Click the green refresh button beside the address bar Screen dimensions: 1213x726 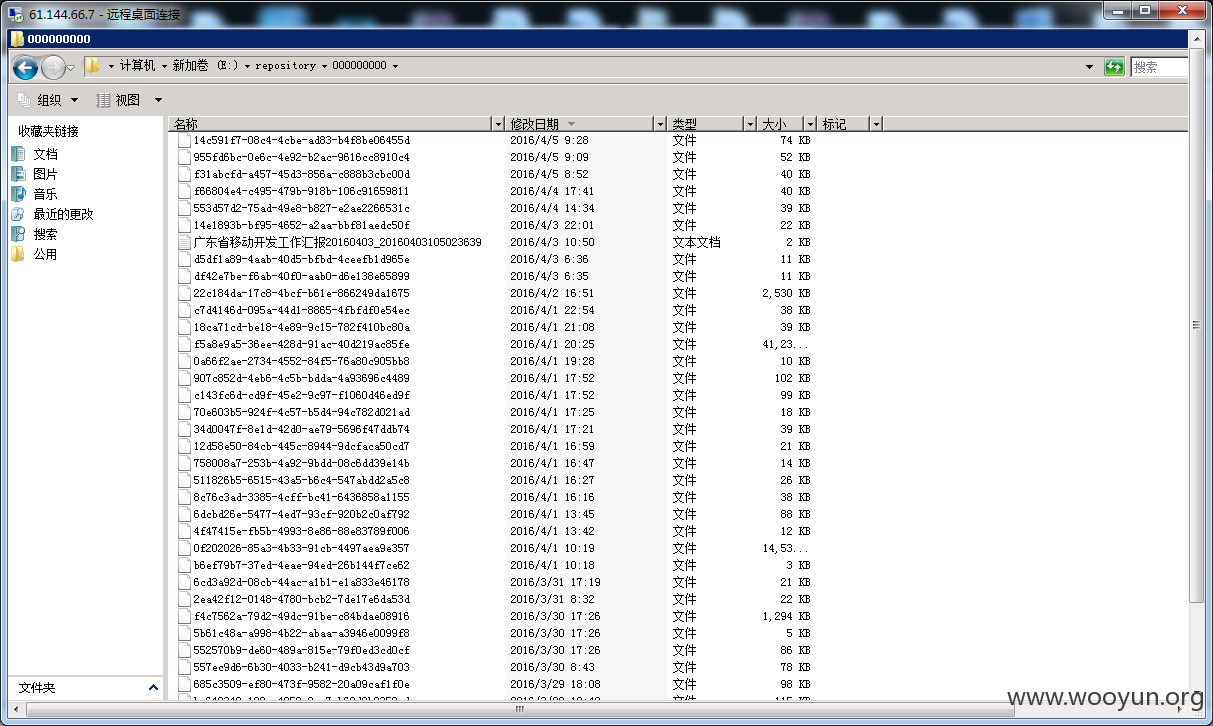1114,67
